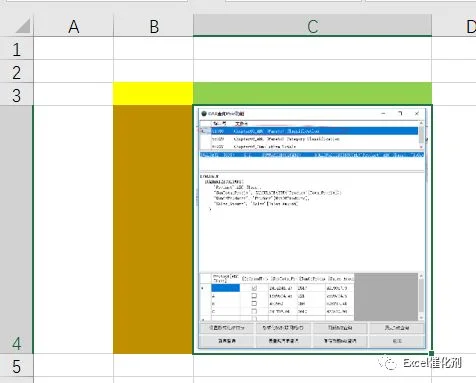Click the dark gold cell B4
Screen dimensions: 476x383
153,229
